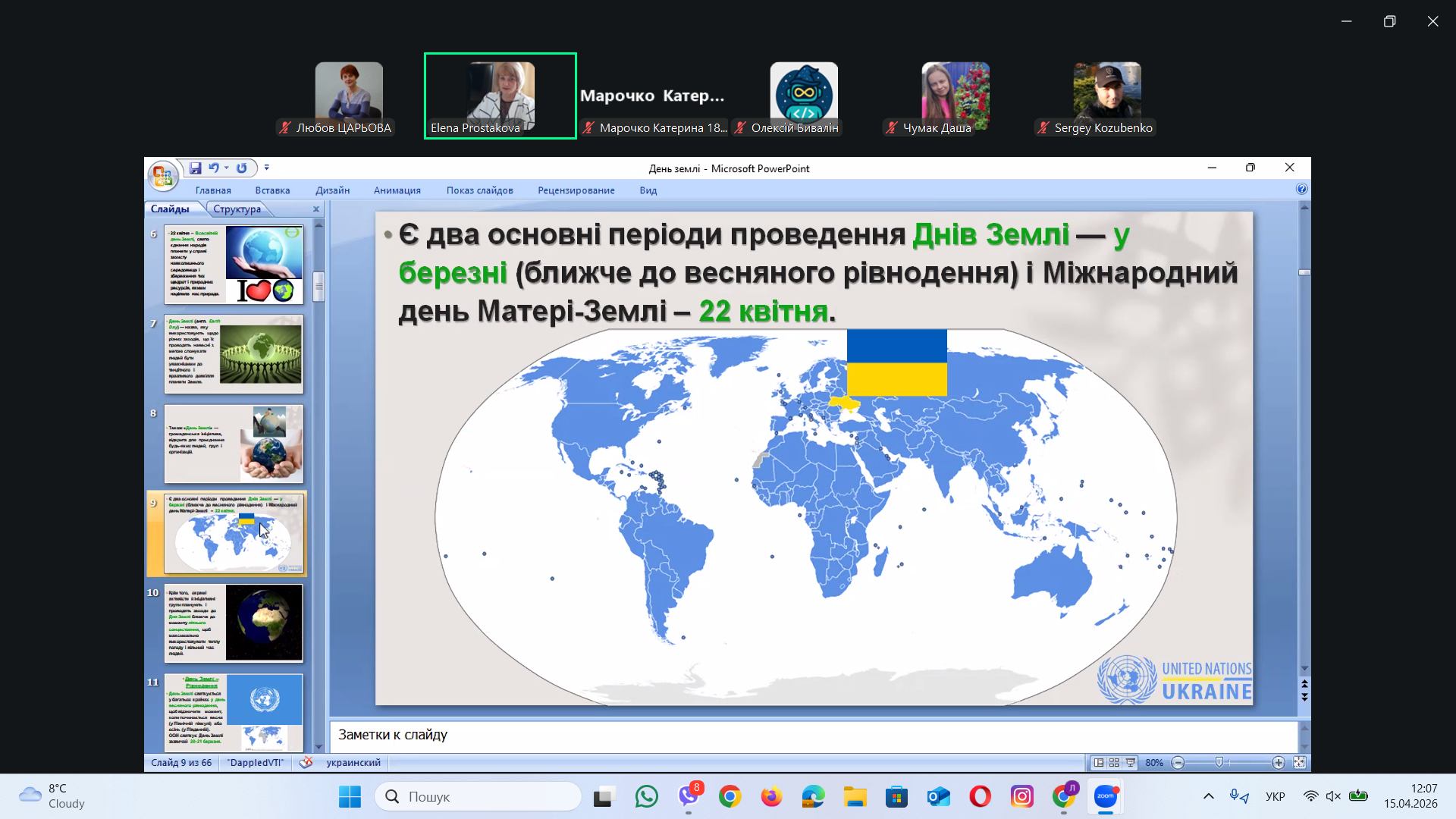Click the 80% zoom level button
Screen dimensions: 1456x819
(x=1154, y=762)
